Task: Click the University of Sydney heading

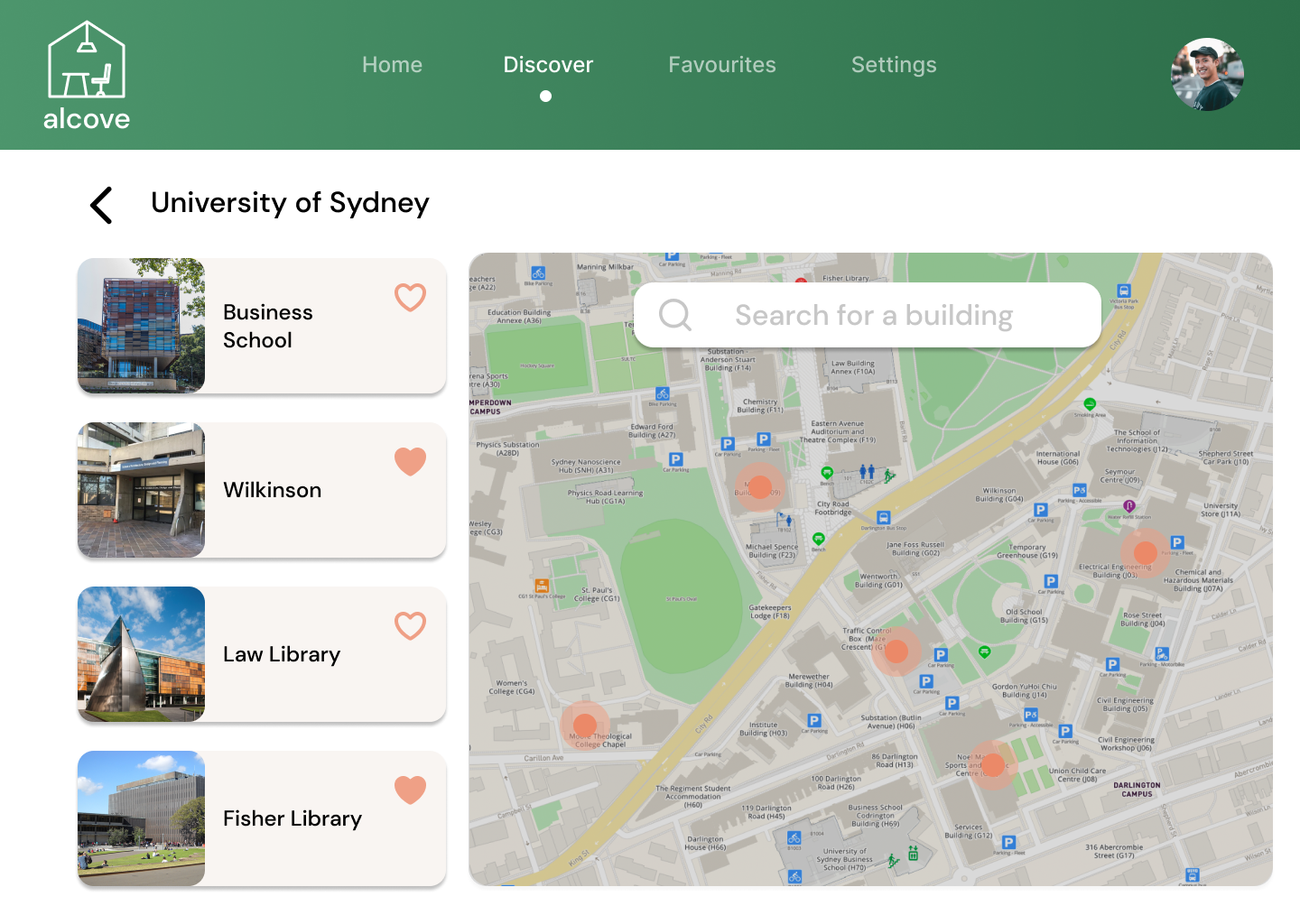Action: tap(290, 203)
